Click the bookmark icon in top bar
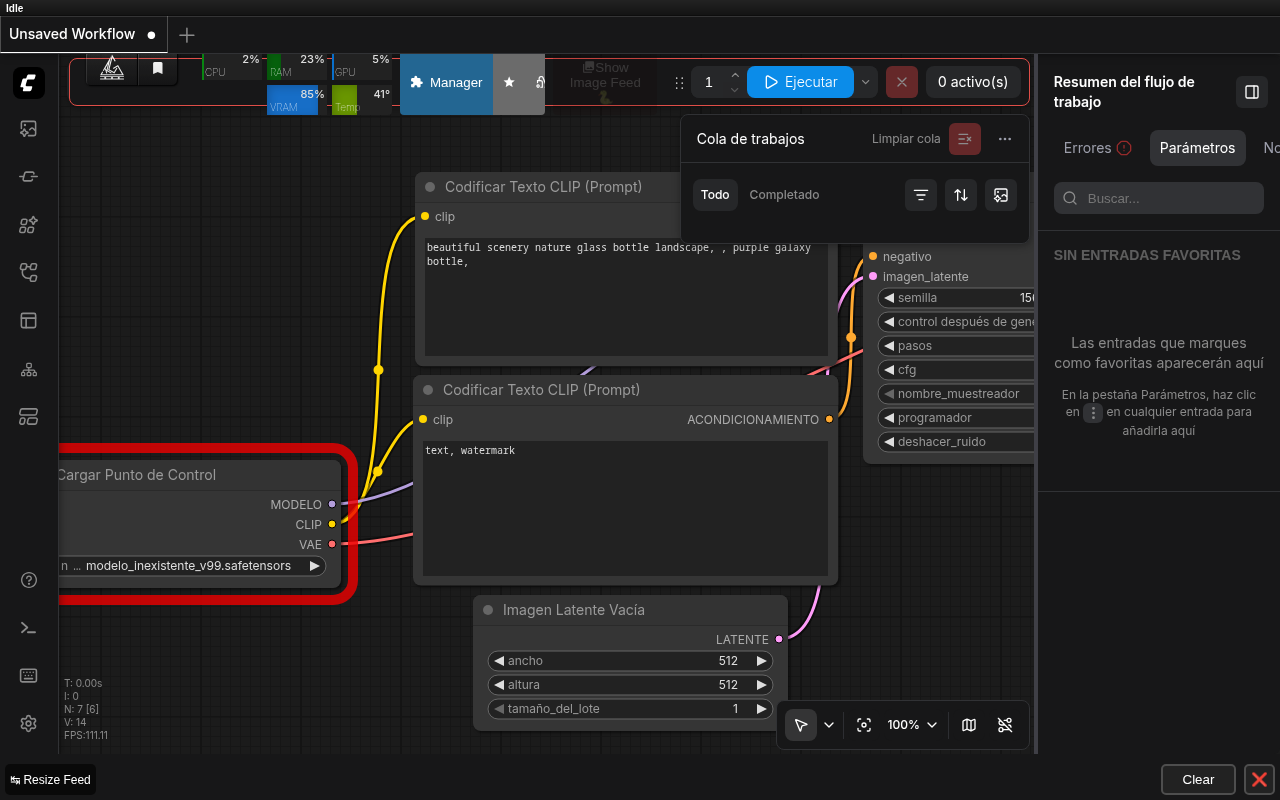The height and width of the screenshot is (800, 1280). 158,68
